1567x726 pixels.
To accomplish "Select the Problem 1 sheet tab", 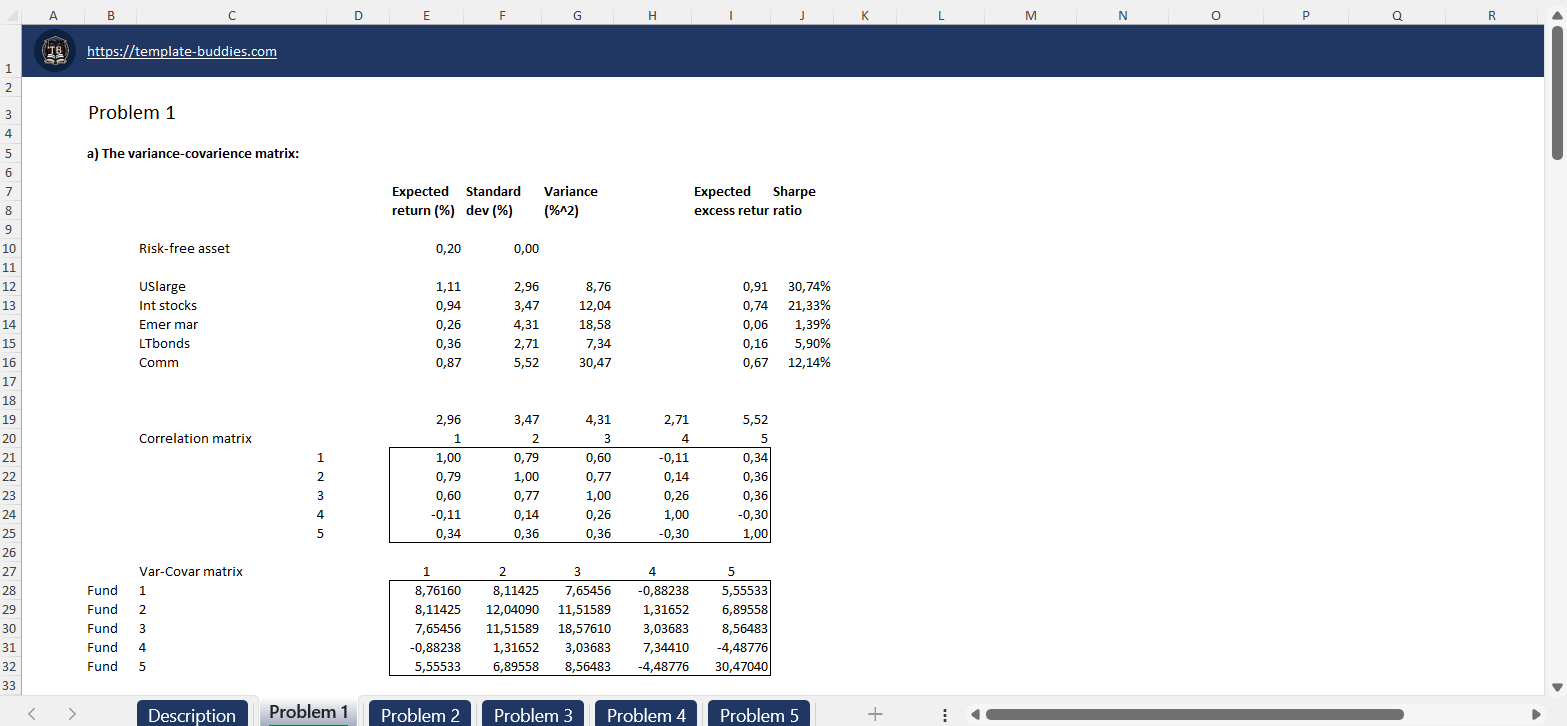I will (309, 712).
